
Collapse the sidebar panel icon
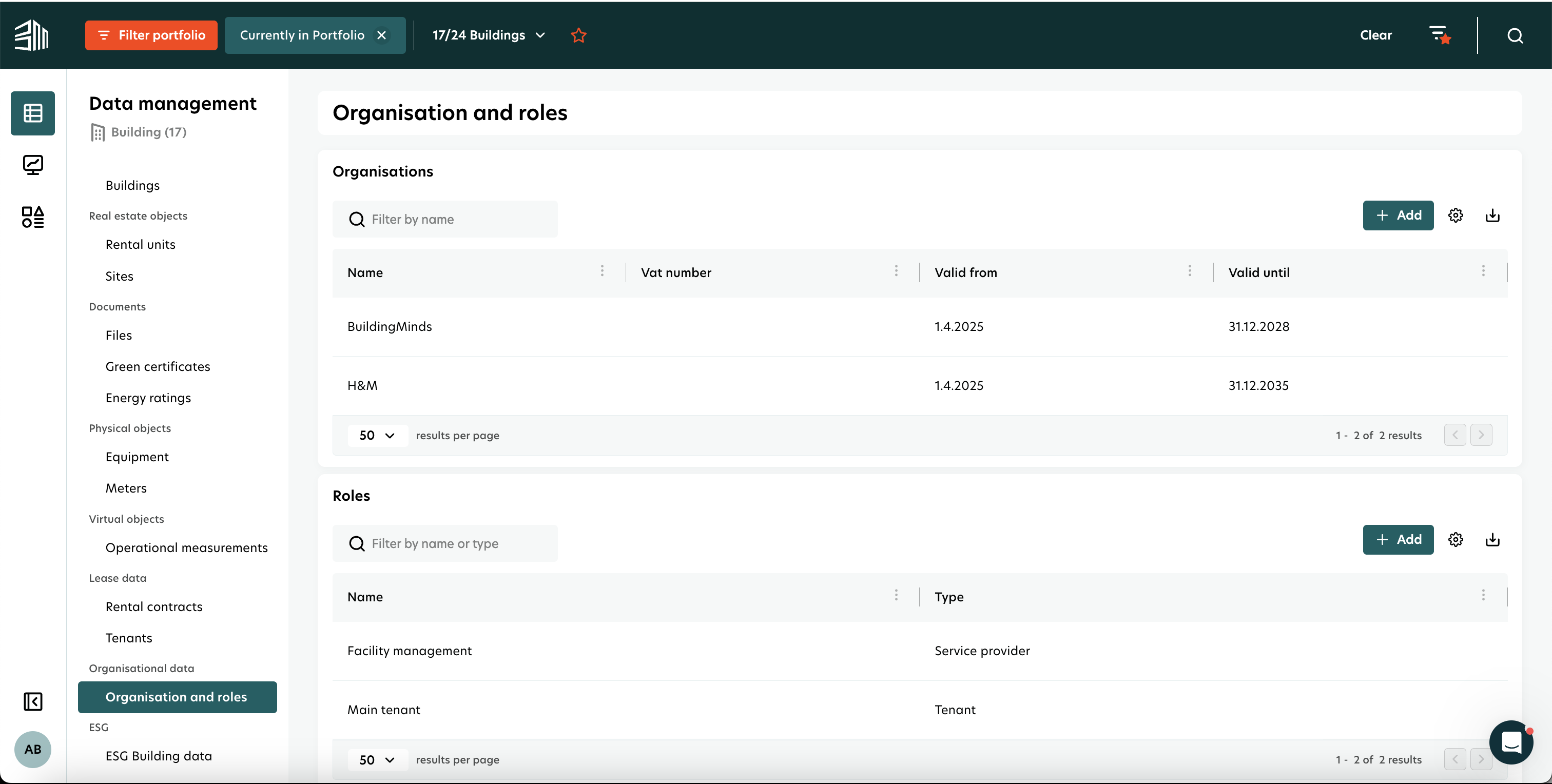click(x=32, y=701)
